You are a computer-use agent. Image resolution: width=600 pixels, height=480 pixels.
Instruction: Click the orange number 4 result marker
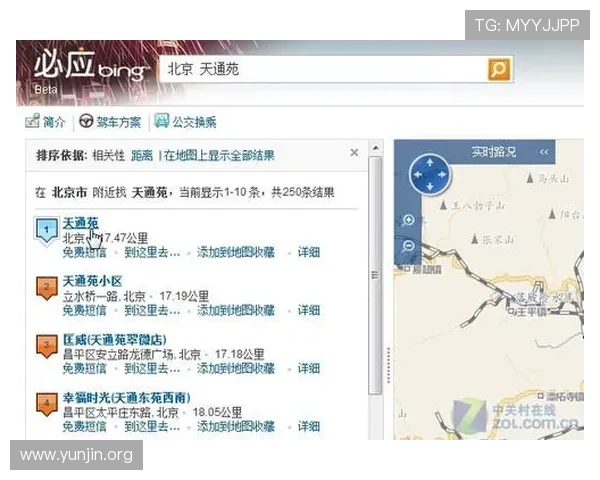47,404
